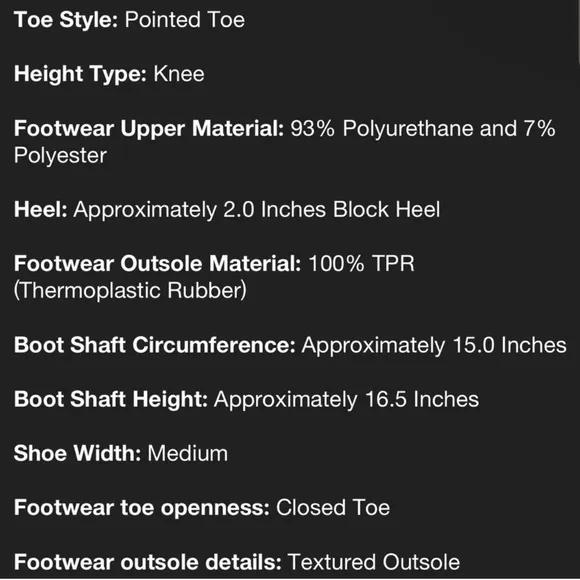Click the 'Height Type:' label

pyautogui.click(x=80, y=74)
